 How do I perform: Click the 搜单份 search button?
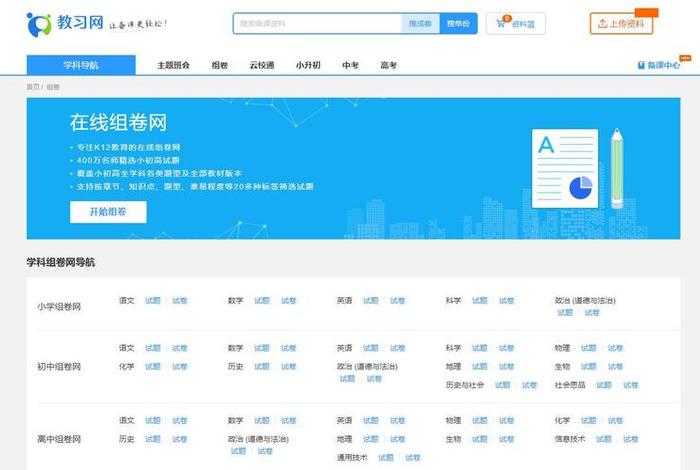click(x=458, y=24)
